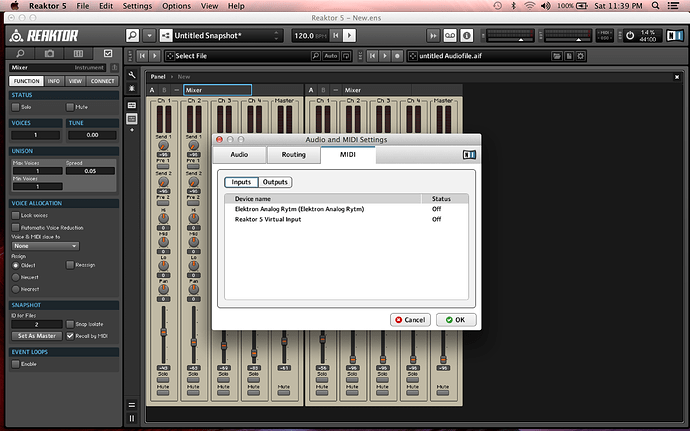Viewport: 690px width, 431px height.
Task: Click the magnifier search icon in toolbar
Action: (x=132, y=35)
